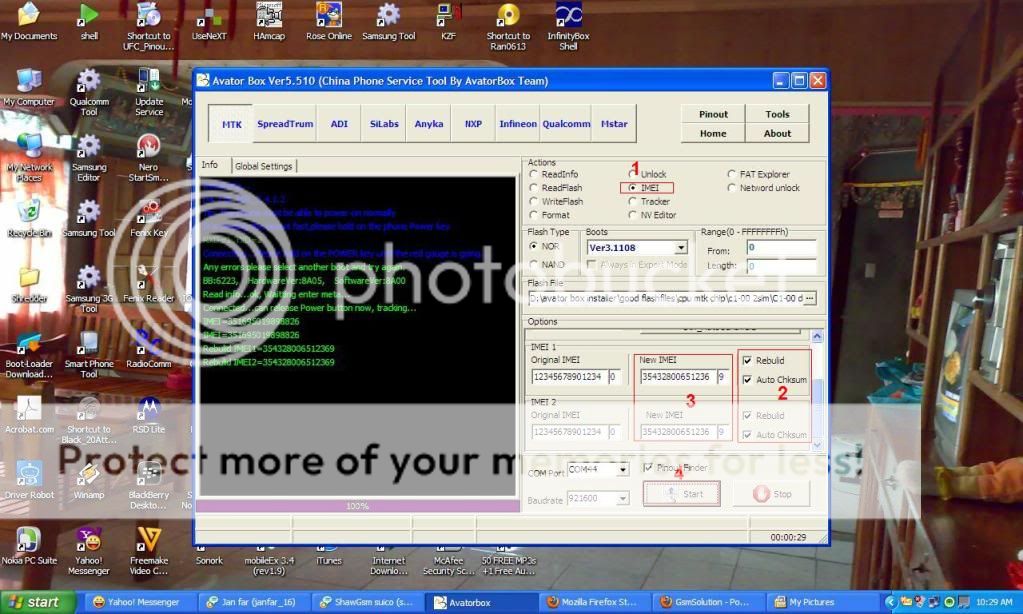Expand the COM Port dropdown
This screenshot has width=1023, height=614.
622,469
